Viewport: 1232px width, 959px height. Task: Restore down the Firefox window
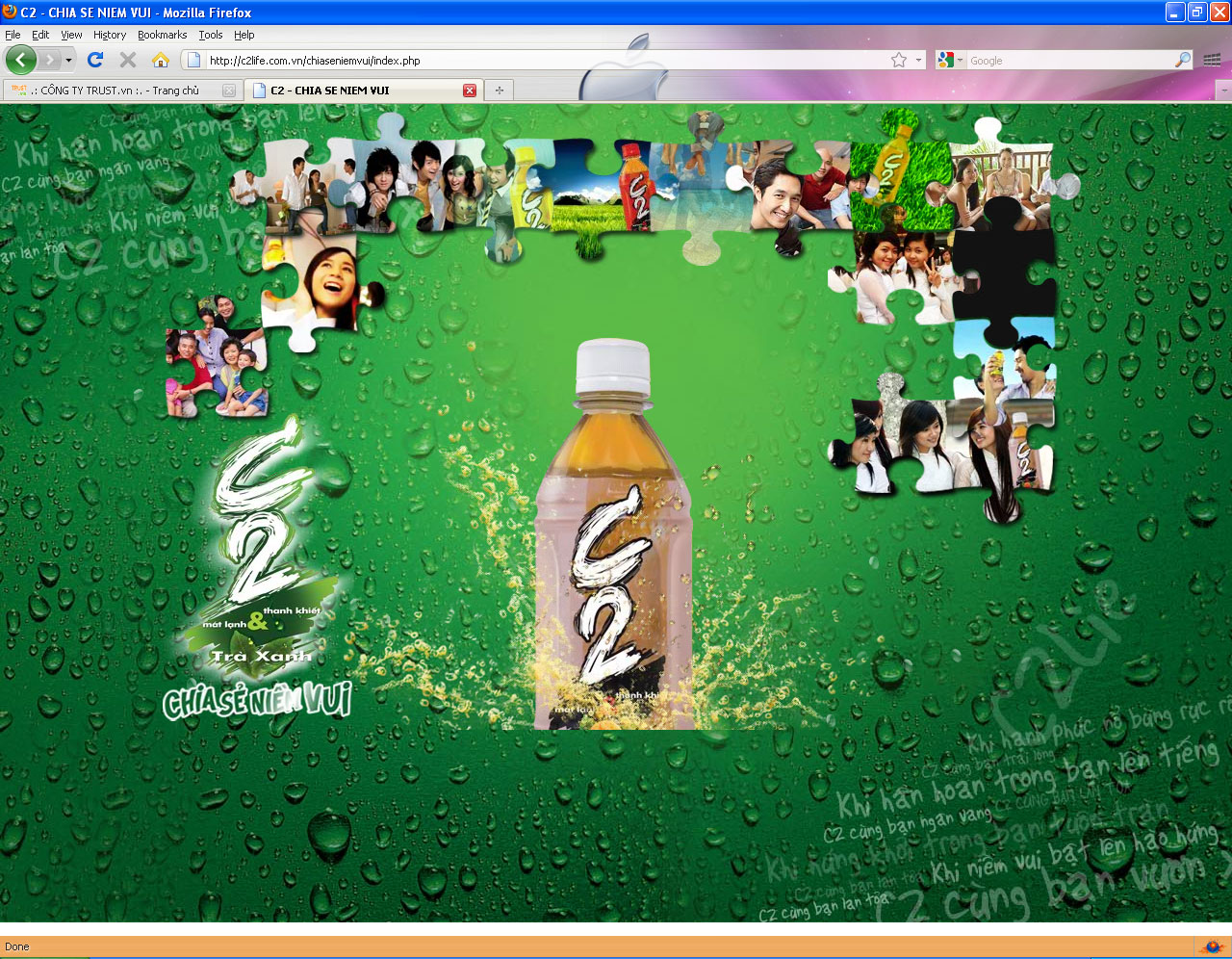click(x=1196, y=12)
